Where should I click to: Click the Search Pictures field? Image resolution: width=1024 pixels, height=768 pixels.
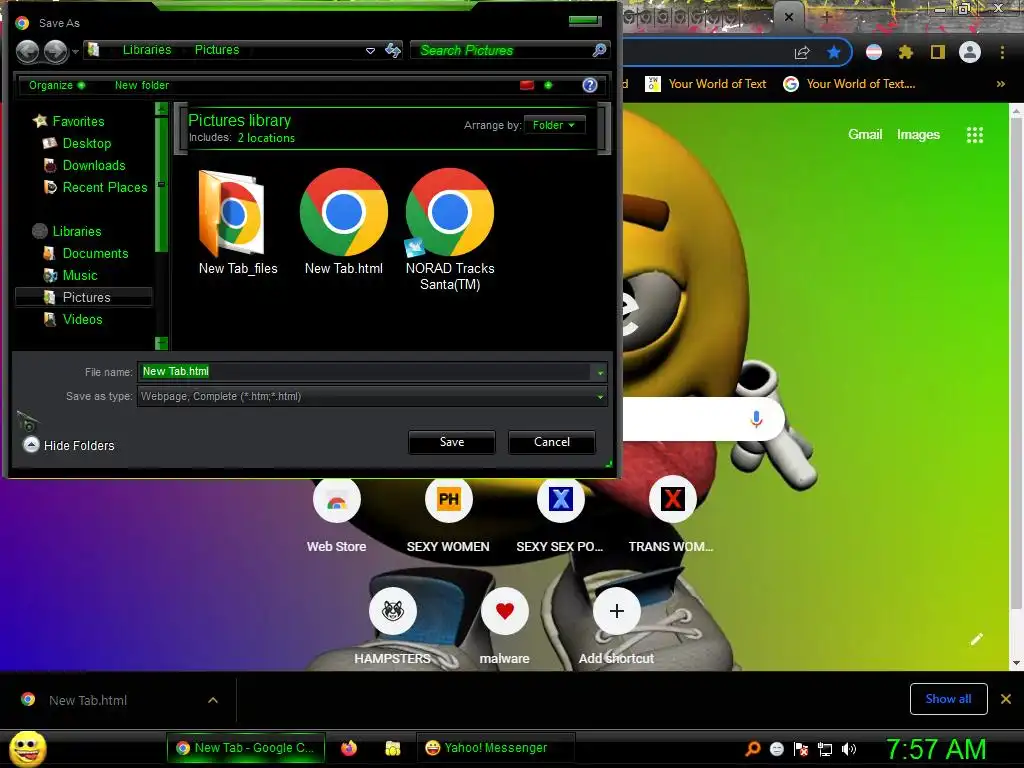pyautogui.click(x=503, y=50)
